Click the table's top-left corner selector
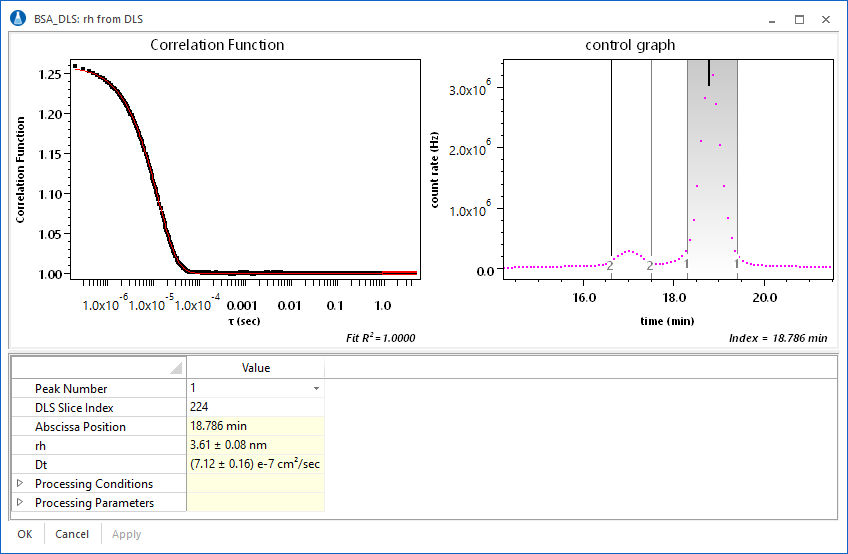The height and width of the screenshot is (554, 848). 98,368
